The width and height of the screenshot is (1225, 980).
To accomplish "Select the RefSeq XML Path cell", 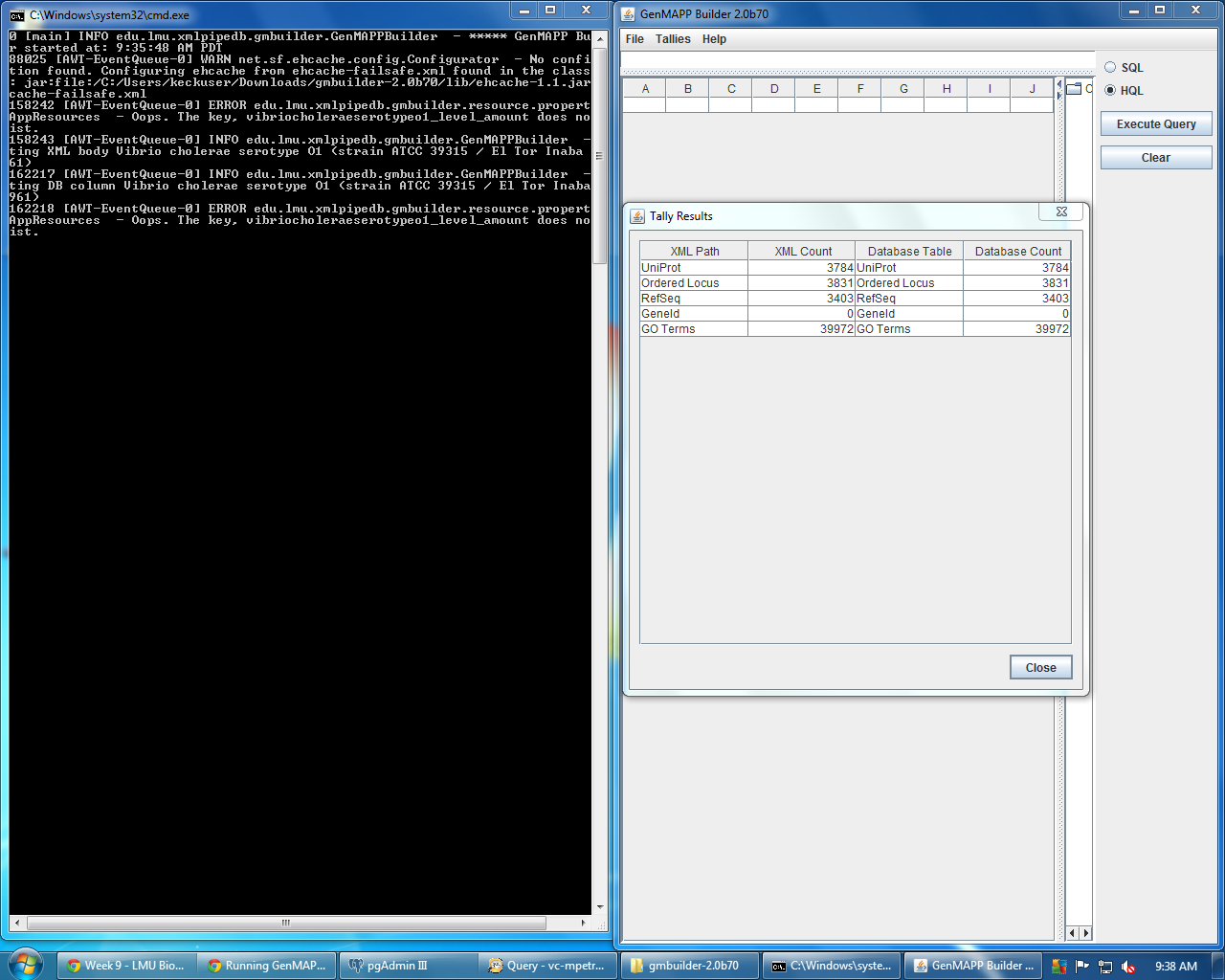I will point(694,299).
